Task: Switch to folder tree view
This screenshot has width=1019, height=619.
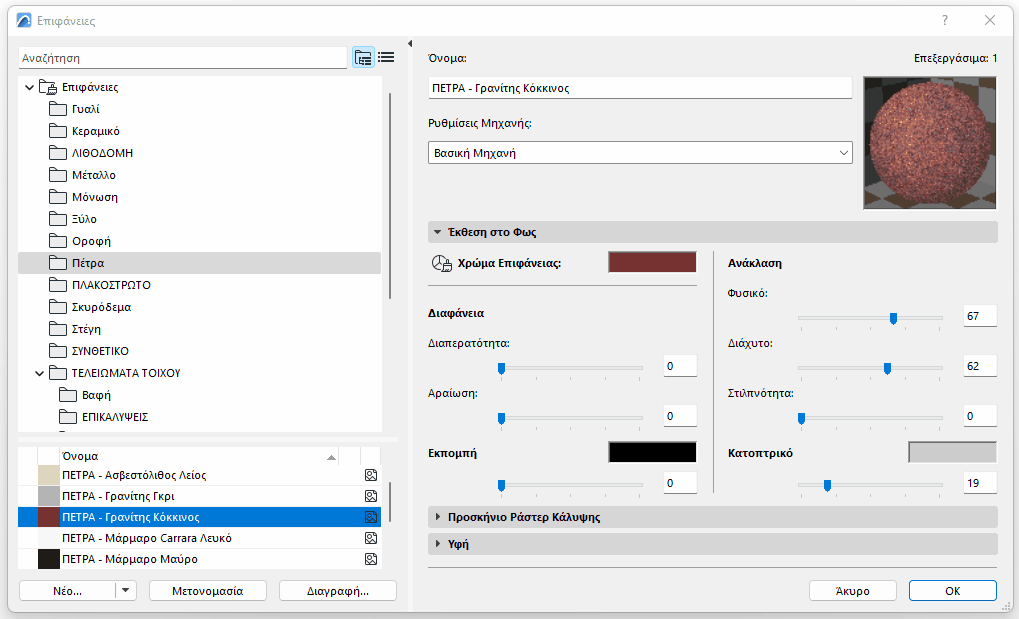Action: [x=362, y=57]
